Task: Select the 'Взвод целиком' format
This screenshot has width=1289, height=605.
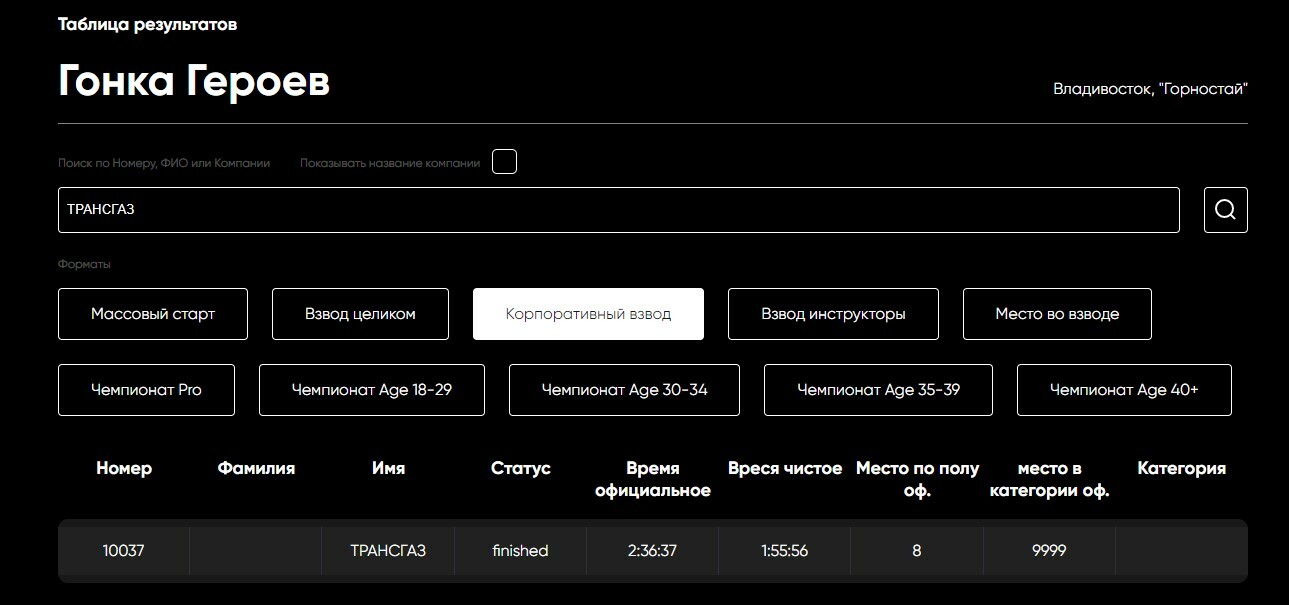Action: tap(360, 314)
